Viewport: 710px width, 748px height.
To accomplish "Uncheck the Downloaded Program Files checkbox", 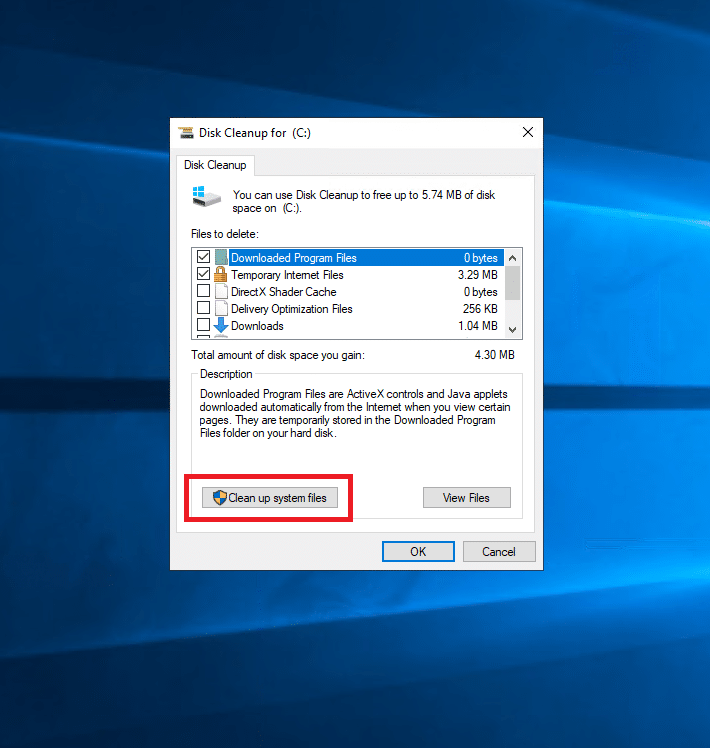I will (204, 258).
